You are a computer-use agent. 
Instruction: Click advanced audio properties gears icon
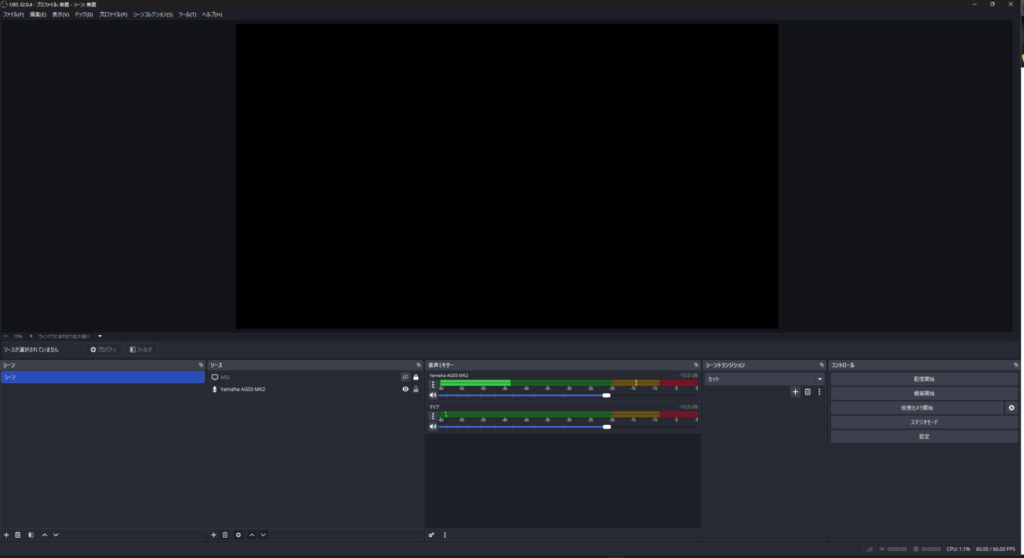pos(432,535)
